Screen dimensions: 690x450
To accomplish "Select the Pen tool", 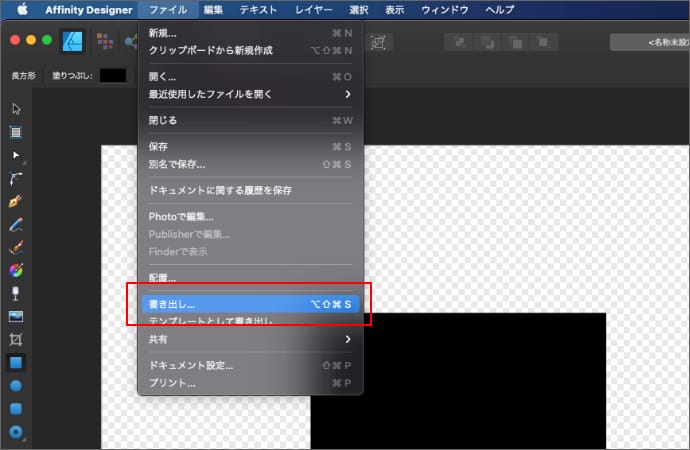I will [16, 201].
